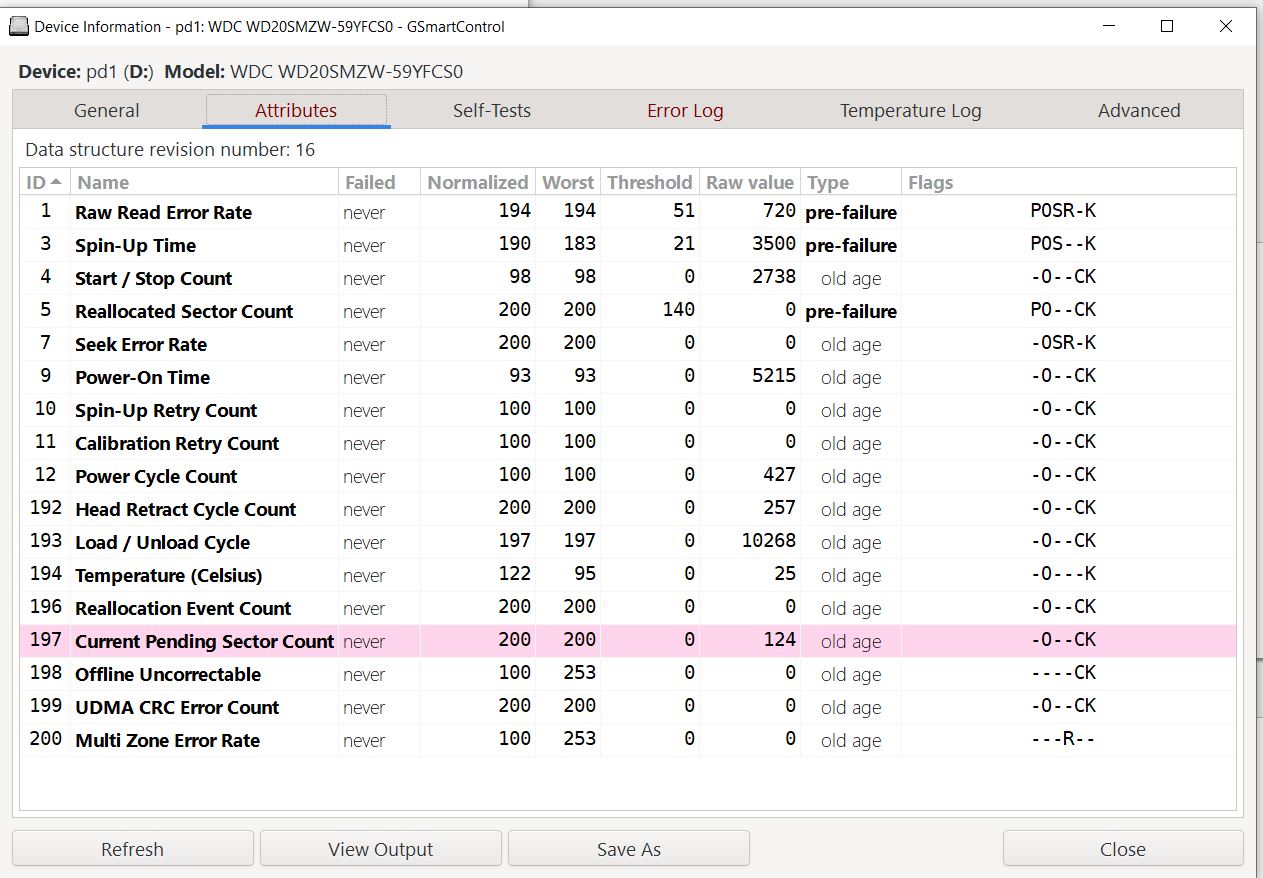
Task: Sort by the Normalized column header
Action: 478,182
